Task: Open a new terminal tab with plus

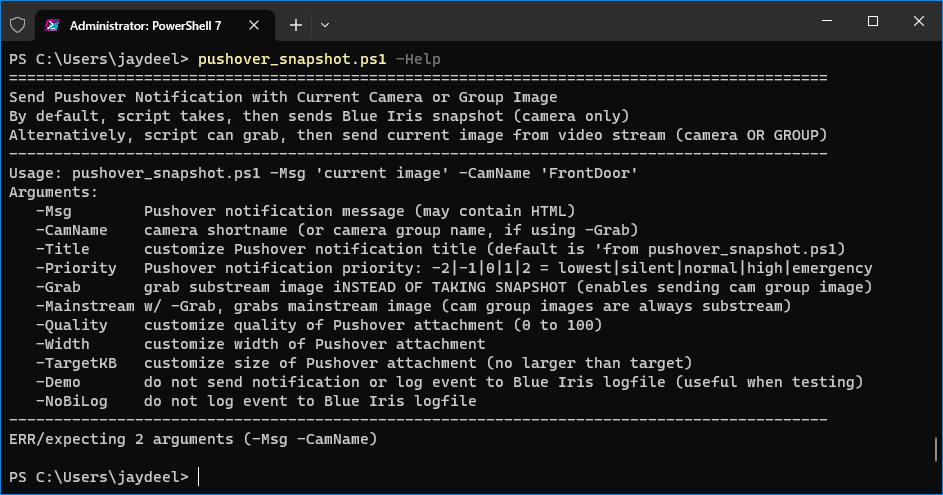Action: [295, 25]
